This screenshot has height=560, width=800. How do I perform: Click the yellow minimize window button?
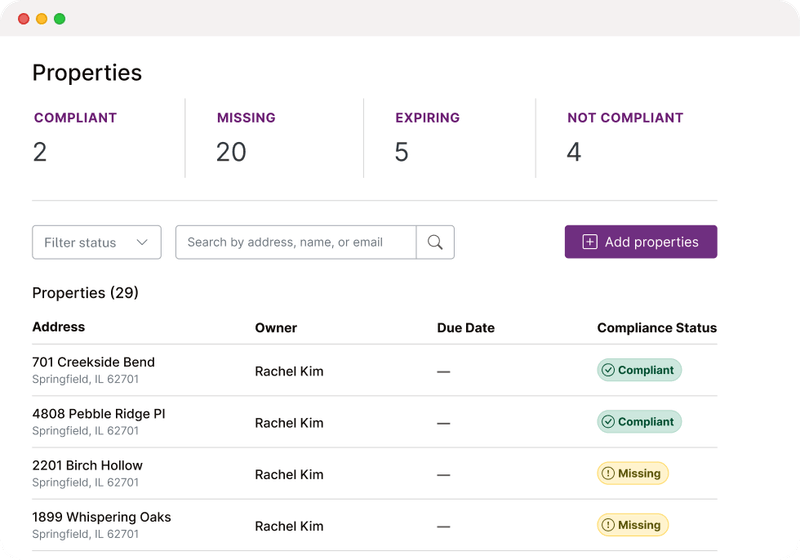[x=42, y=19]
